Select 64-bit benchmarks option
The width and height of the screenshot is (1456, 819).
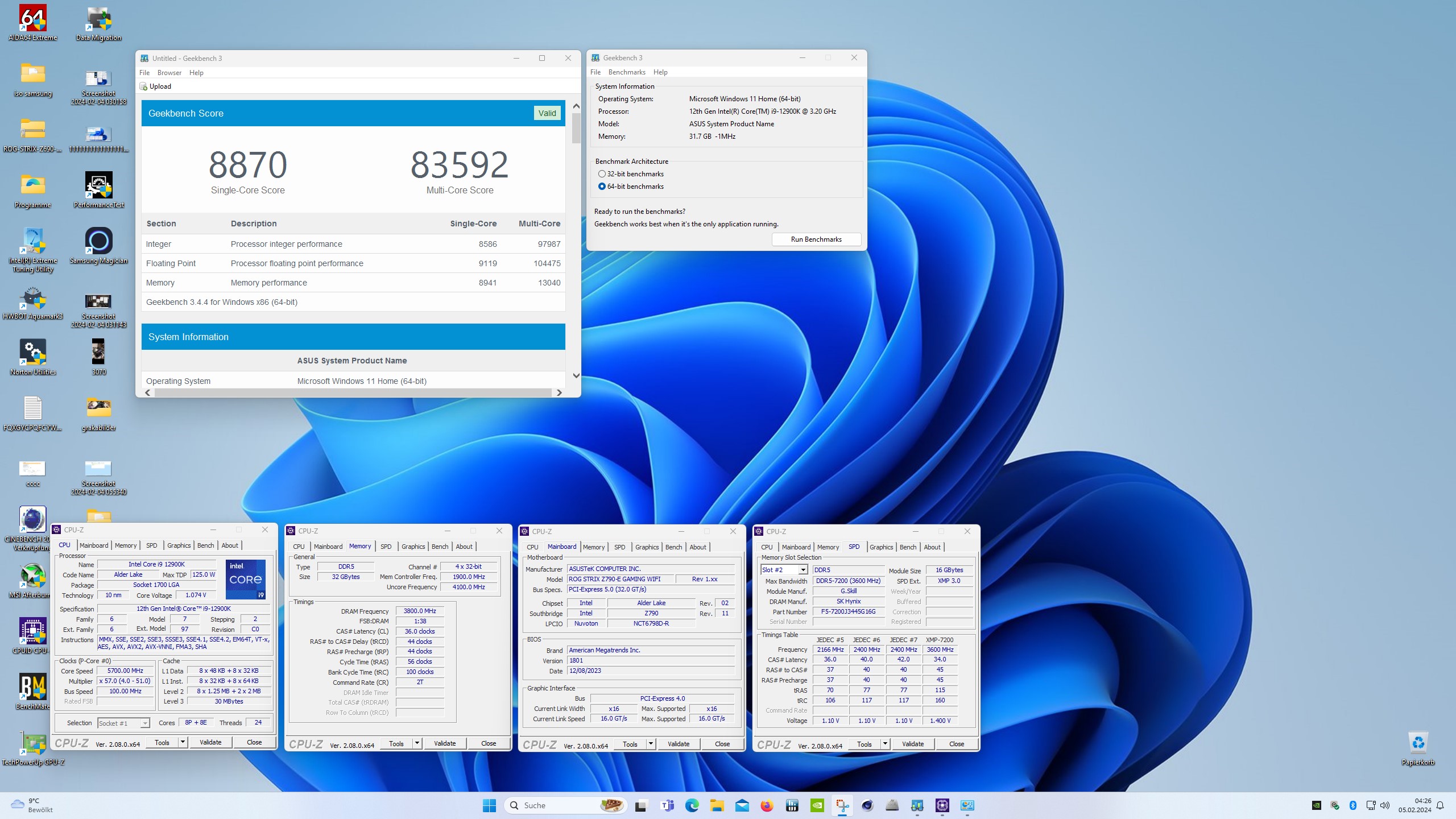[631, 187]
